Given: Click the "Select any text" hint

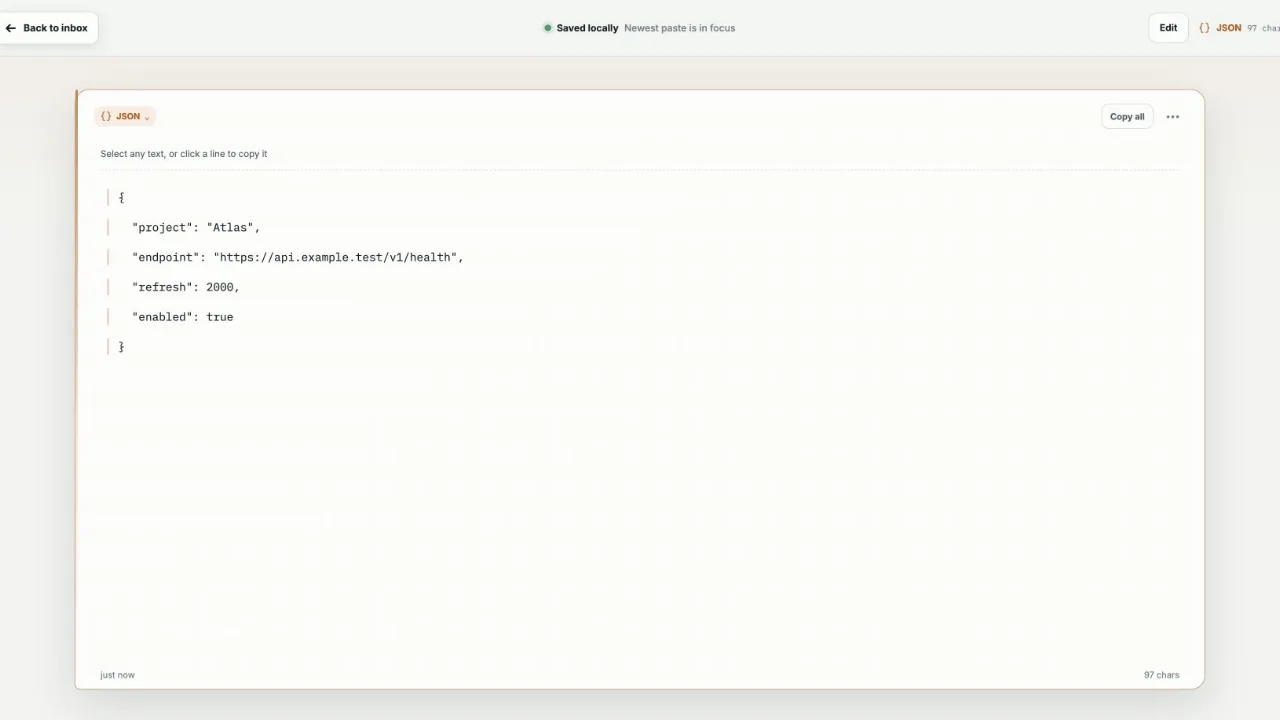Looking at the screenshot, I should (184, 154).
